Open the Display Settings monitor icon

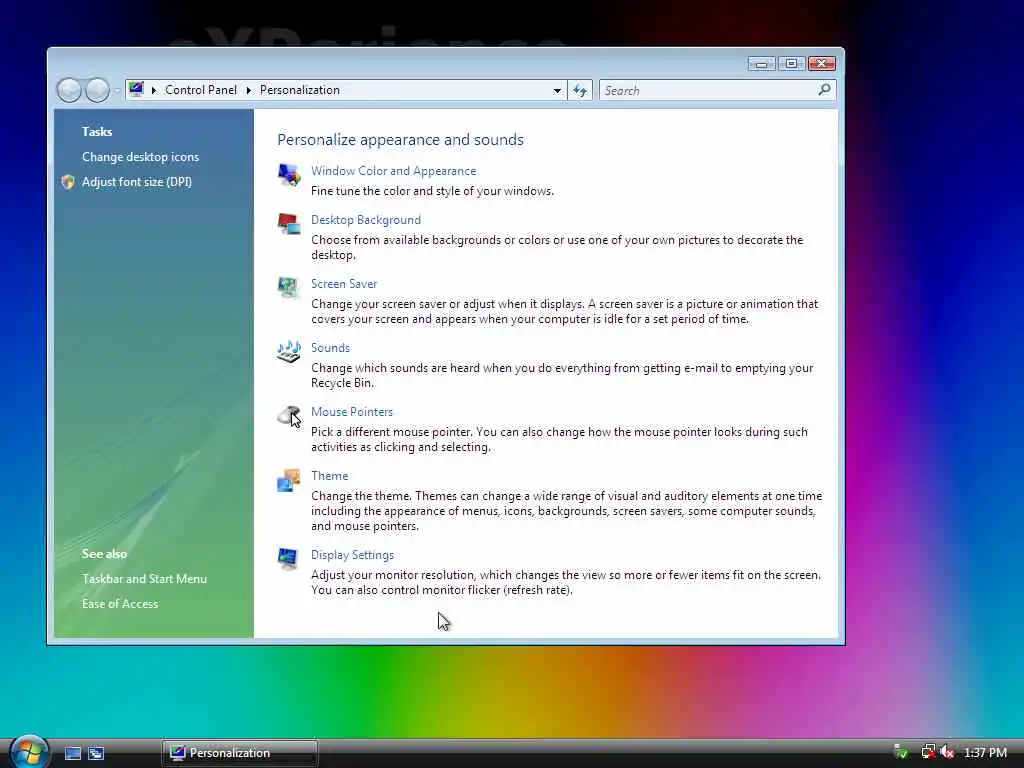289,558
